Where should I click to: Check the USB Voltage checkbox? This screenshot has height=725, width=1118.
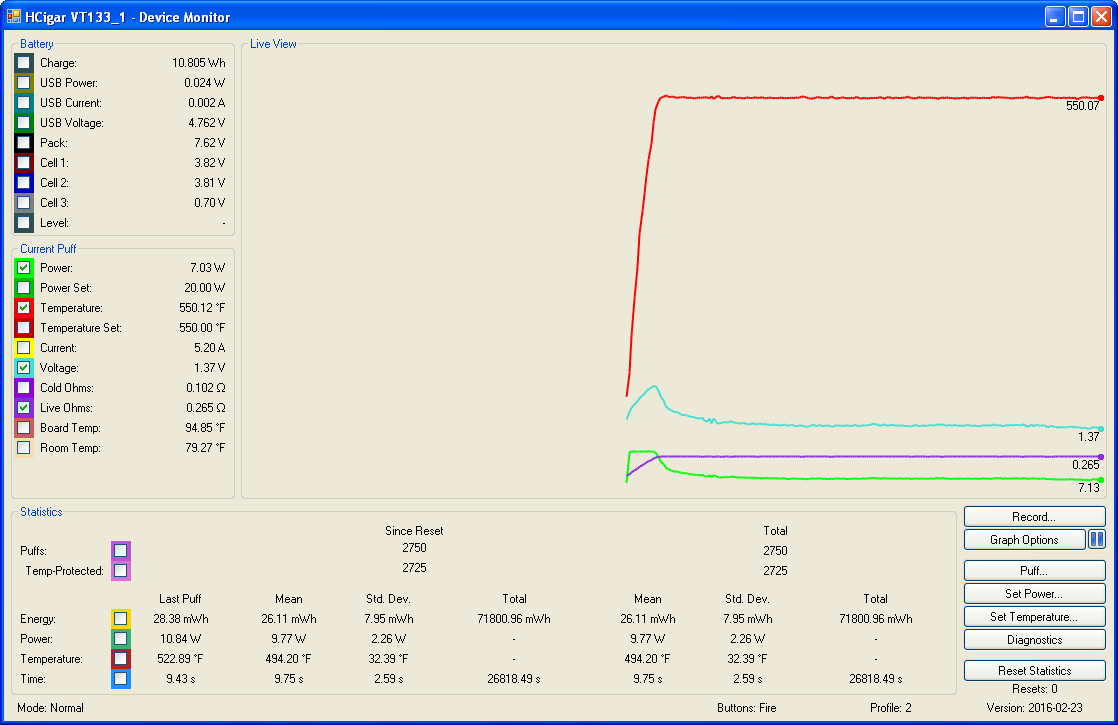click(x=24, y=123)
